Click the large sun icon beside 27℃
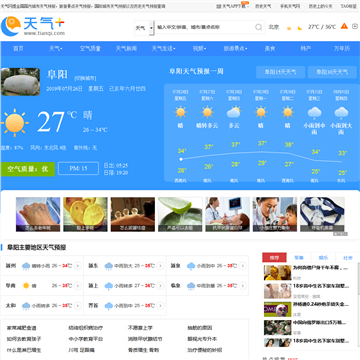The width and height of the screenshot is (360, 360). tap(14, 123)
